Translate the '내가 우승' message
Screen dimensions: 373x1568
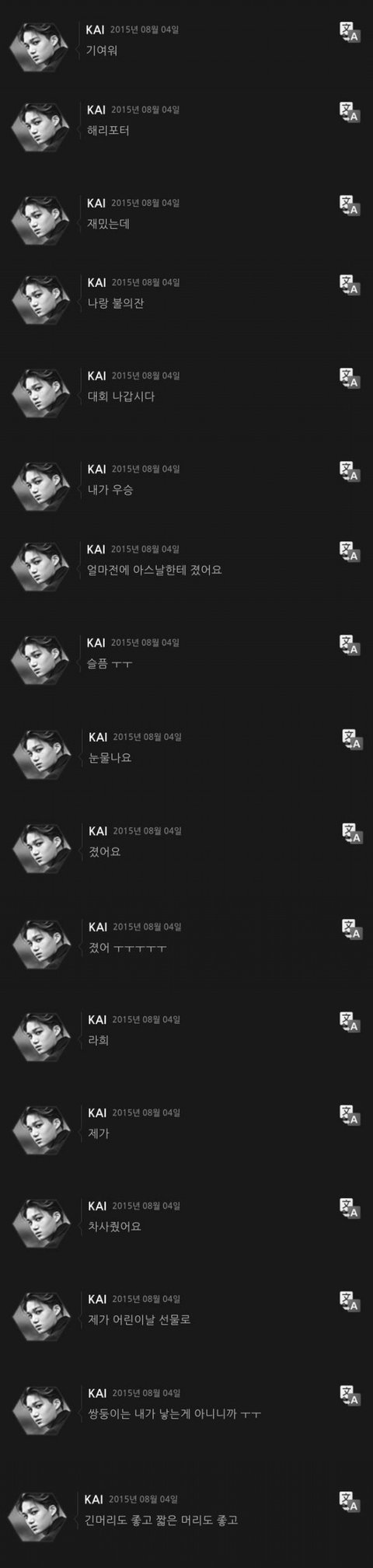[x=350, y=472]
